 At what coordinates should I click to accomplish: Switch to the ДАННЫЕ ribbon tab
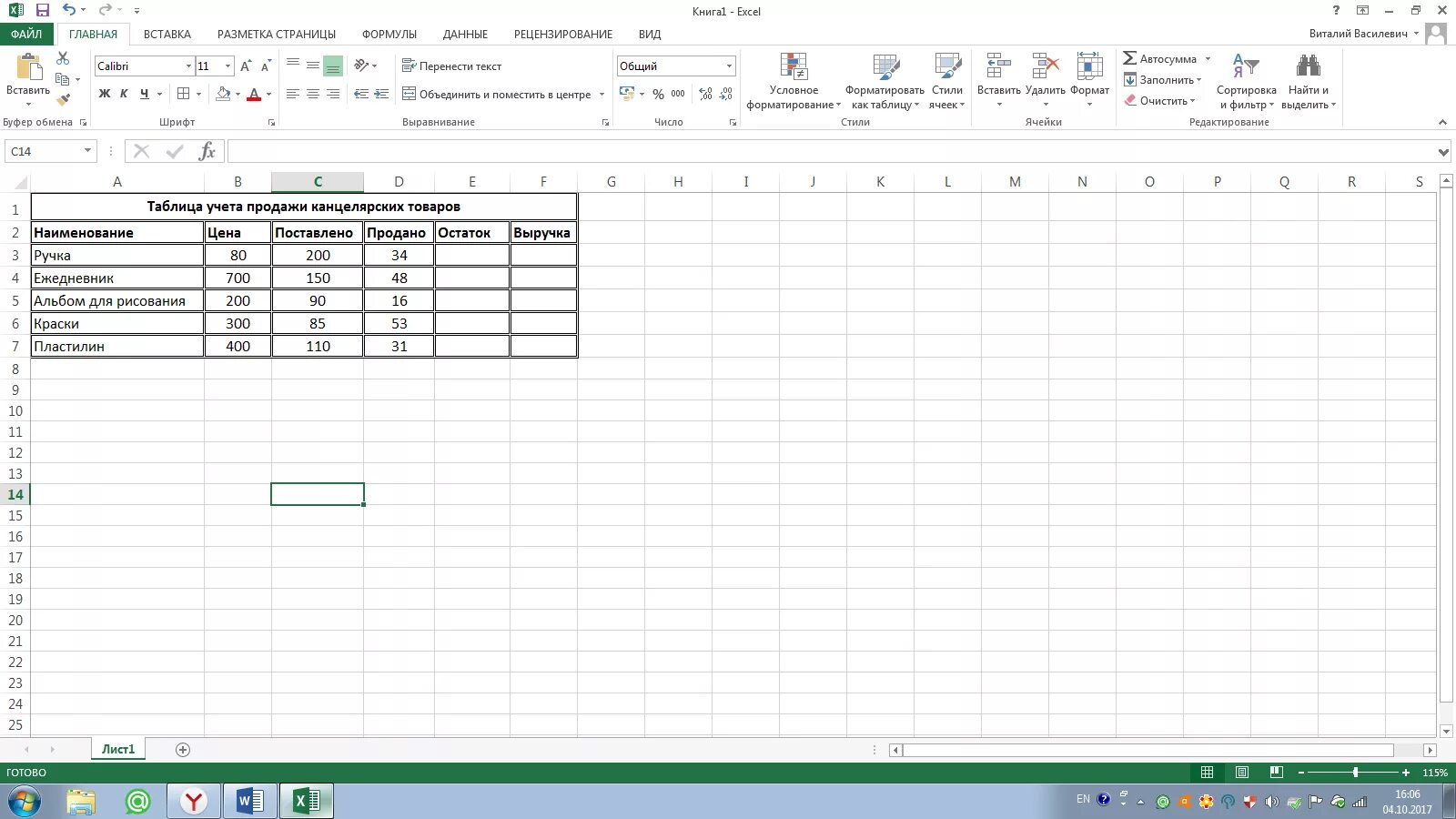(x=465, y=34)
